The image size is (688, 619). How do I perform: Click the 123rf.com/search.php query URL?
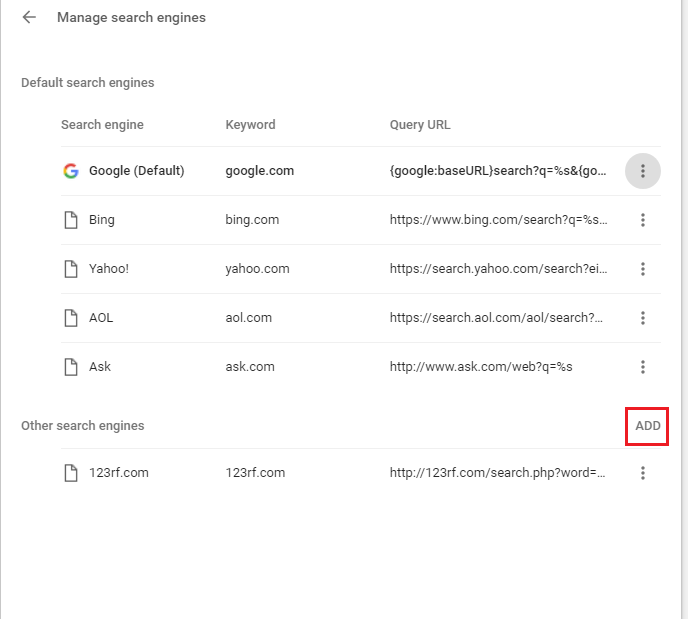point(497,473)
